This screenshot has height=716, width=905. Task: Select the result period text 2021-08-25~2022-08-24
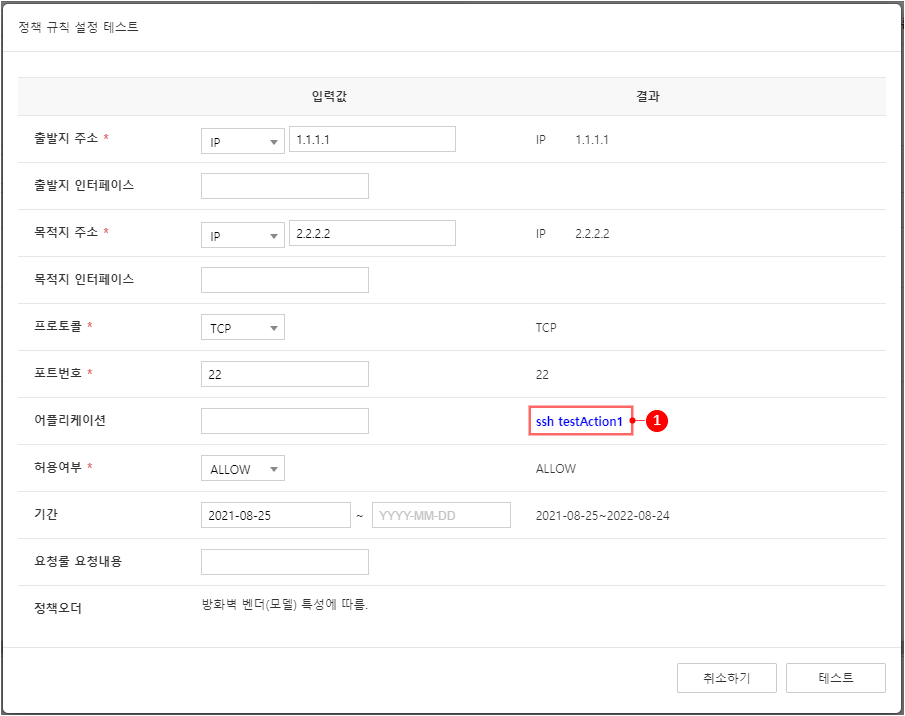[x=603, y=516]
